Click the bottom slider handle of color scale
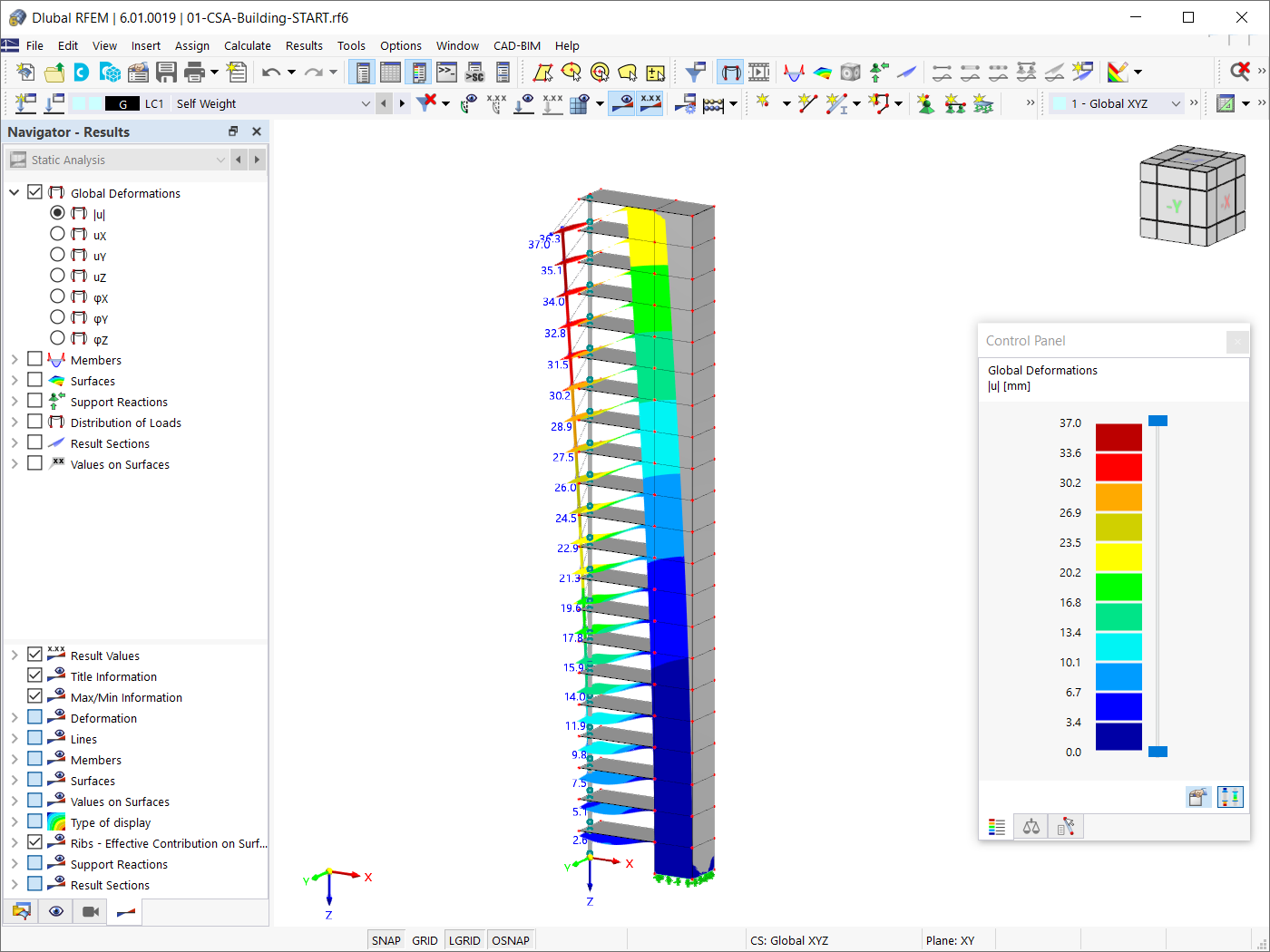The image size is (1270, 952). [x=1158, y=752]
